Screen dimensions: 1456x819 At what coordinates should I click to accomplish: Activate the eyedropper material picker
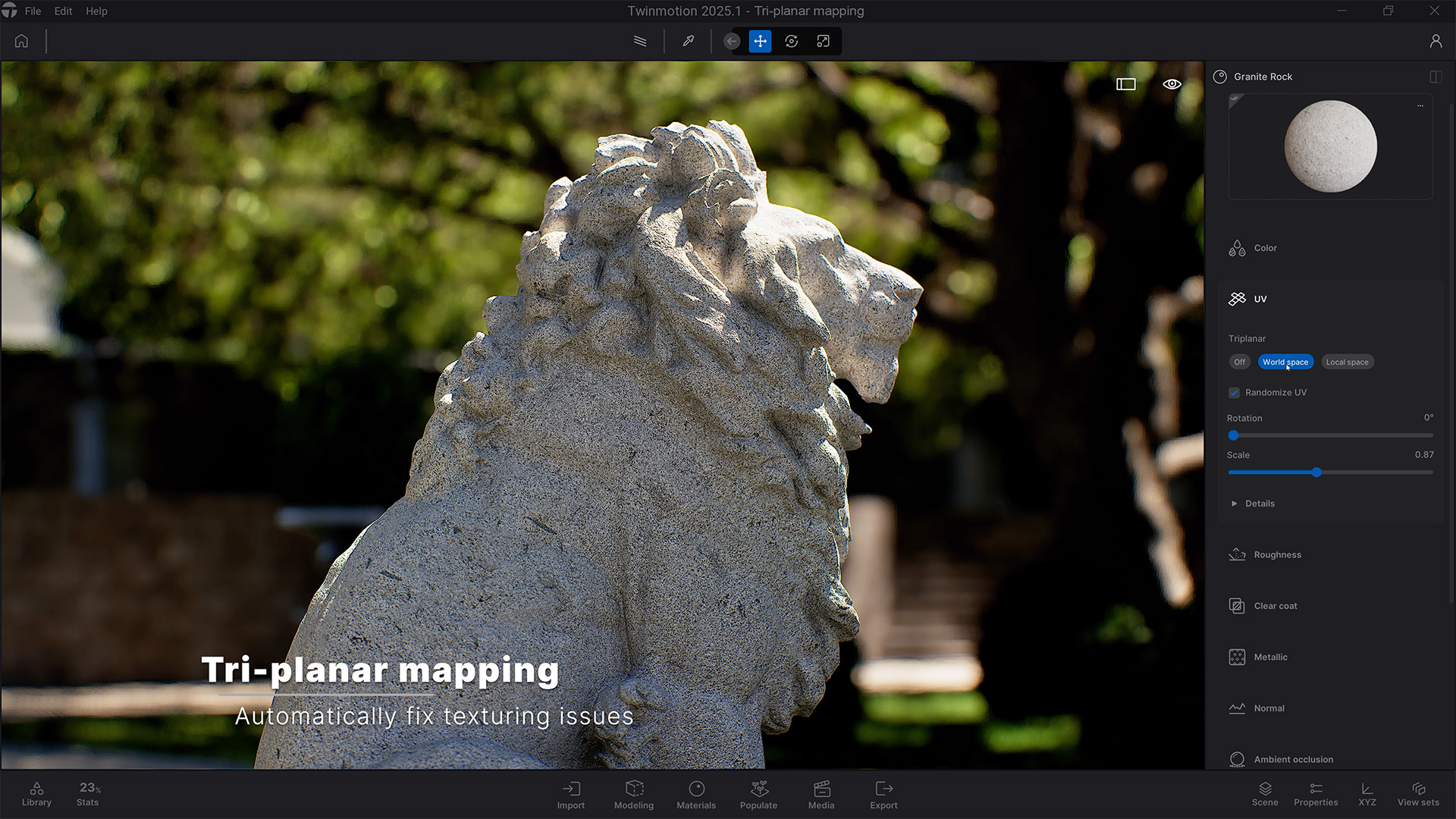pos(688,41)
